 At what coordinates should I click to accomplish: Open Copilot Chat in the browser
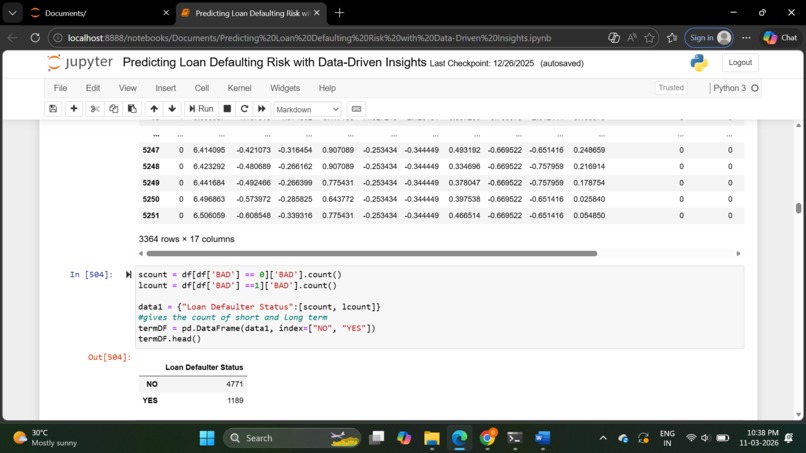[x=780, y=38]
